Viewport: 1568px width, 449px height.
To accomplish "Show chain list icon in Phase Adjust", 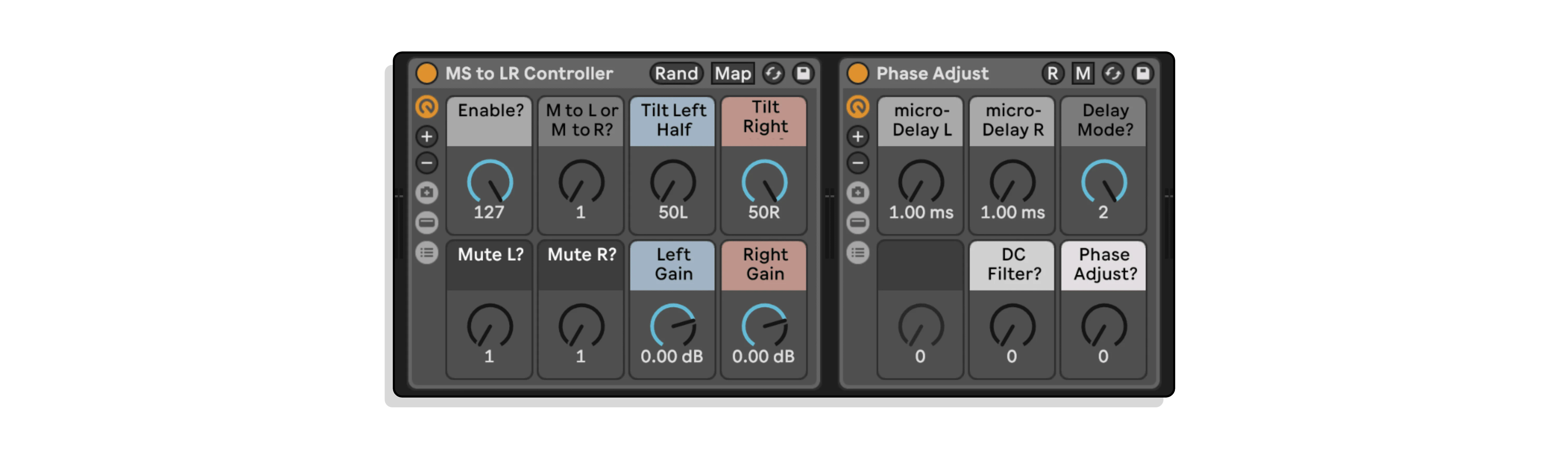I will point(858,252).
